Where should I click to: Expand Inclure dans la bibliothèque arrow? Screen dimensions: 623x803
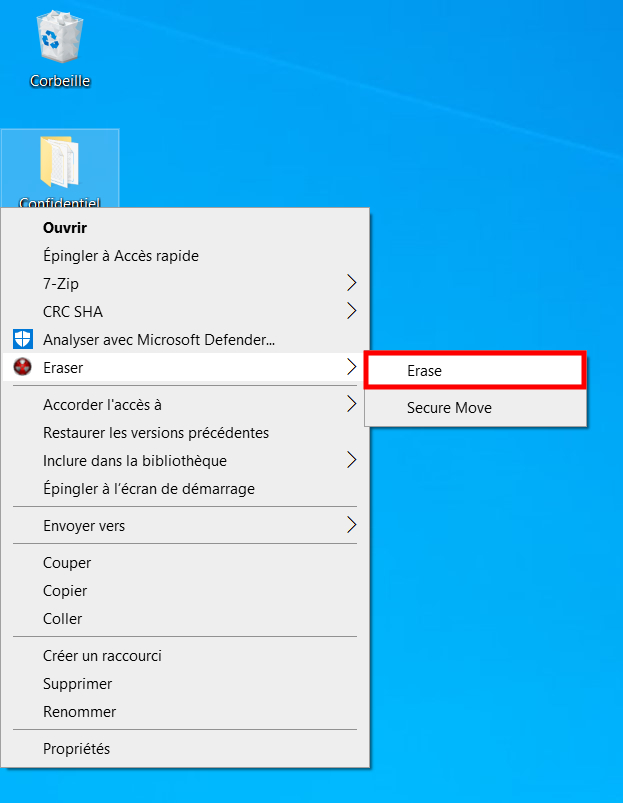351,460
